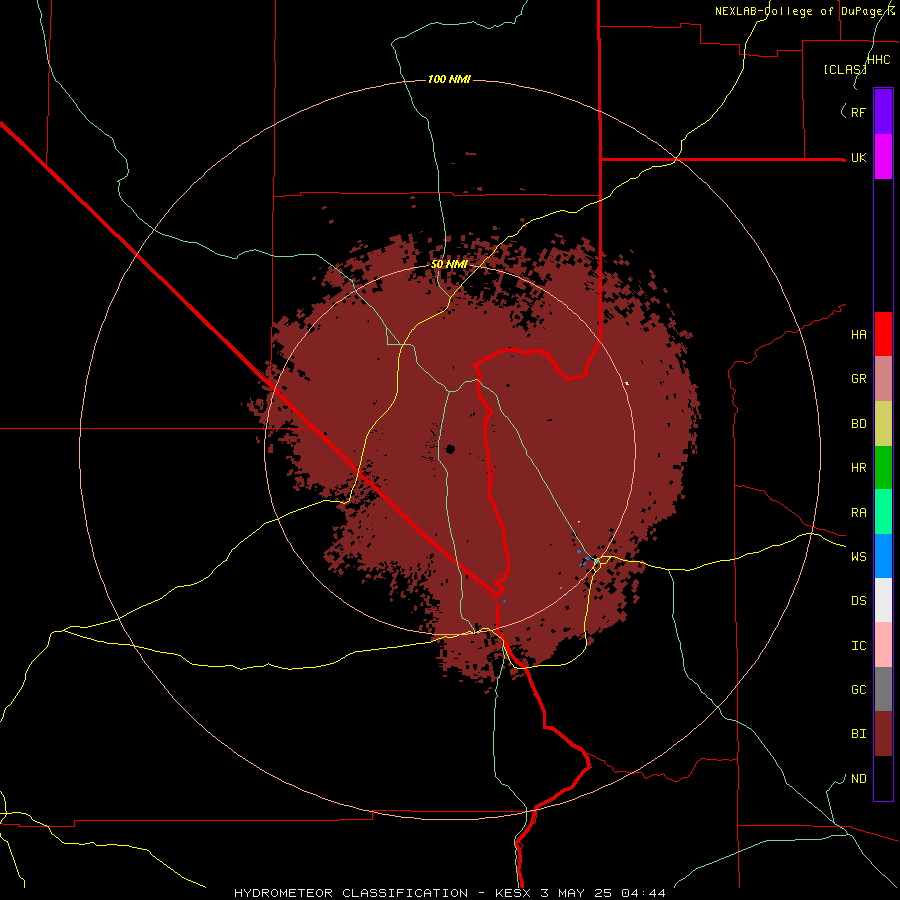Click the gray GC legend color swatch
This screenshot has width=900, height=900.
[x=883, y=689]
